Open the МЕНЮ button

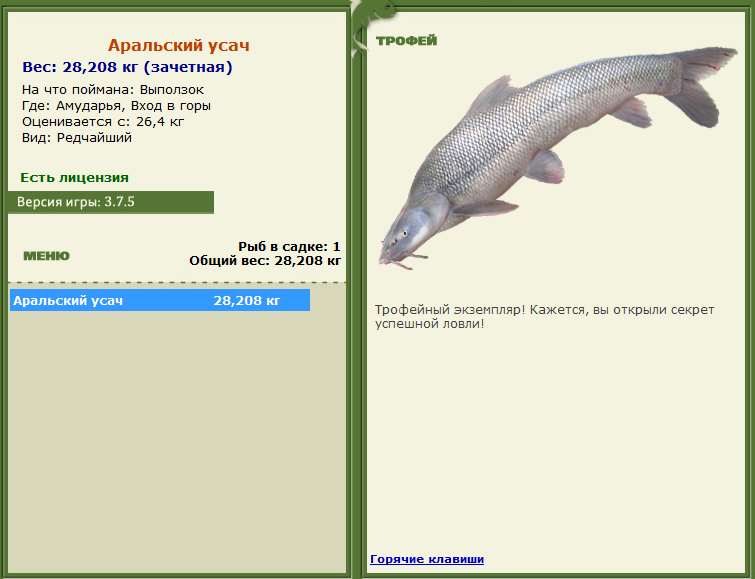[46, 256]
